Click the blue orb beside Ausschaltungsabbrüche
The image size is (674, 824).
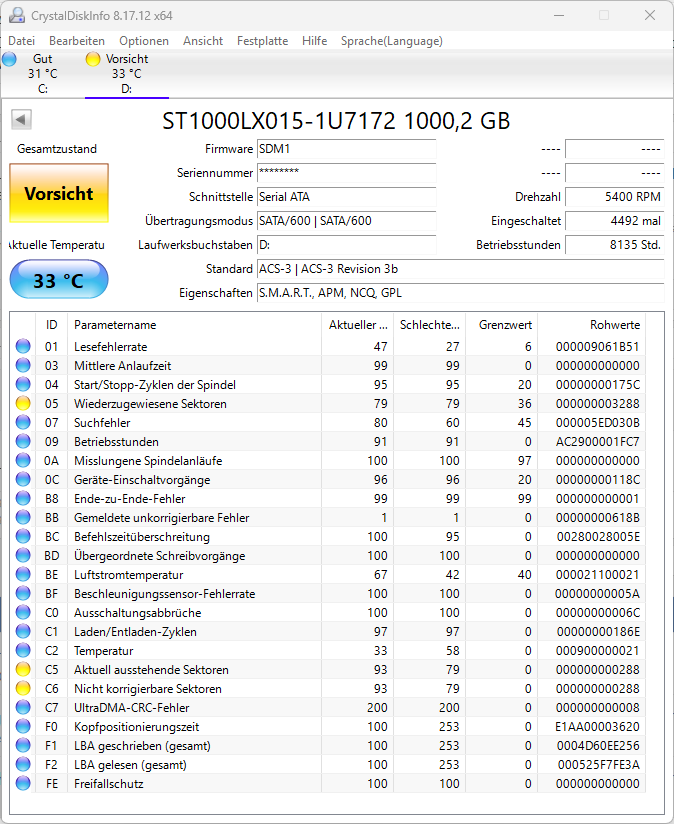coord(23,612)
